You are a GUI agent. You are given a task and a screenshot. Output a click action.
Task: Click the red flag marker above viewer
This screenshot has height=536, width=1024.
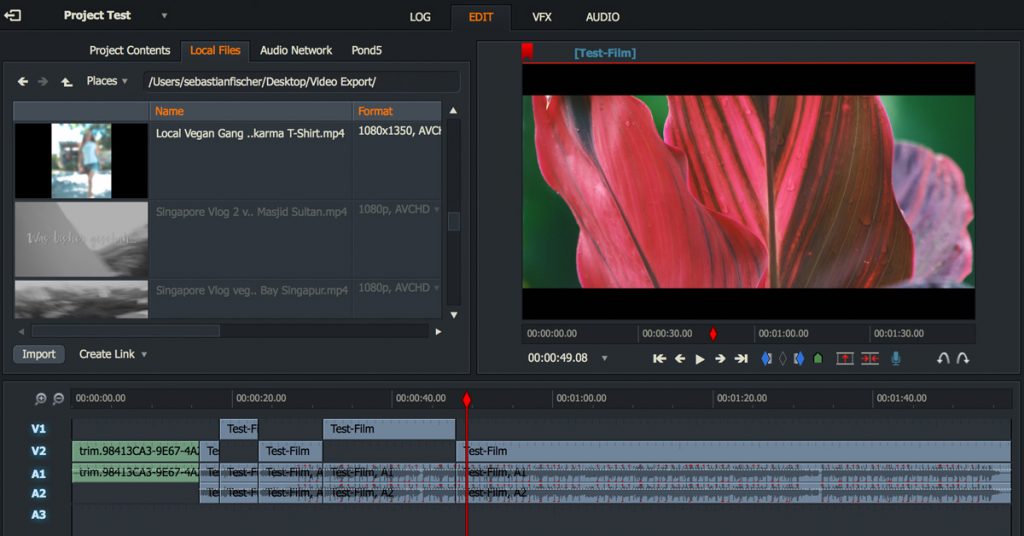527,51
